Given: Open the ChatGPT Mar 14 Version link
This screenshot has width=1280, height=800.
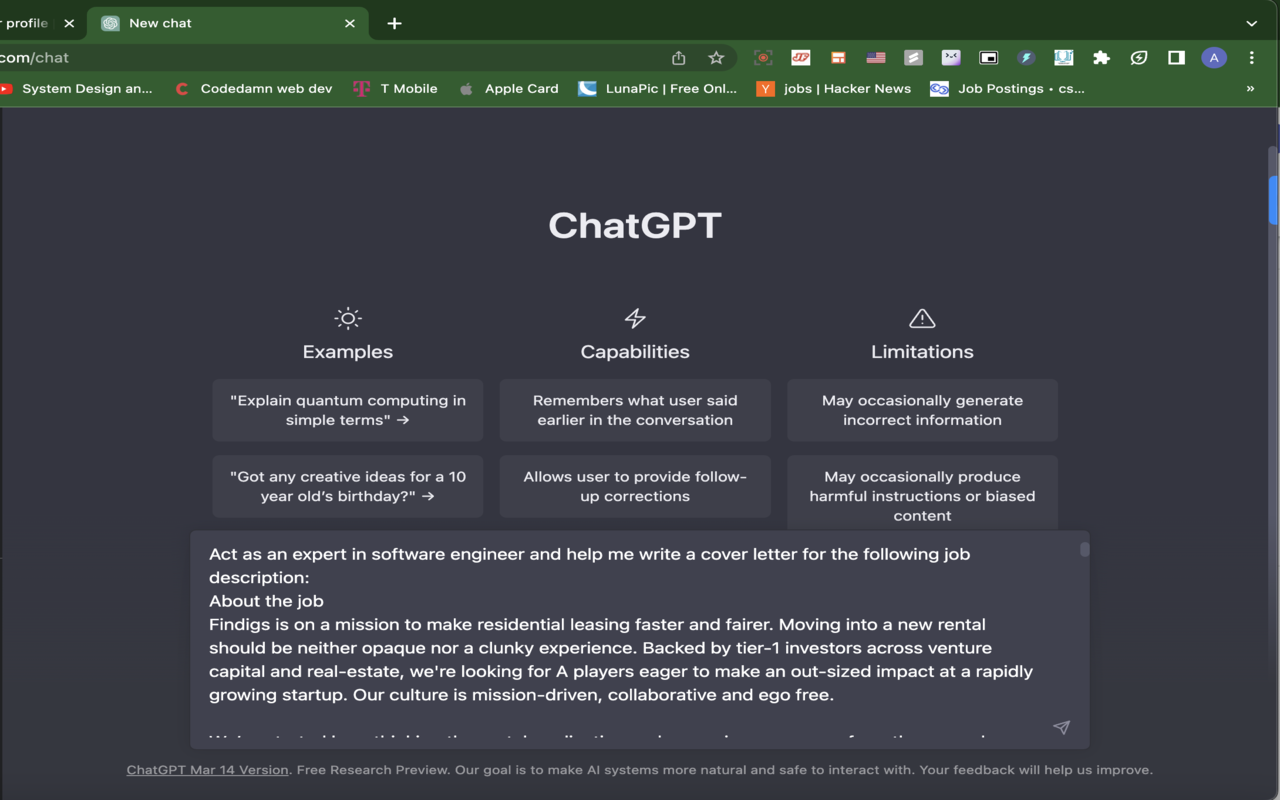Looking at the screenshot, I should click(206, 769).
